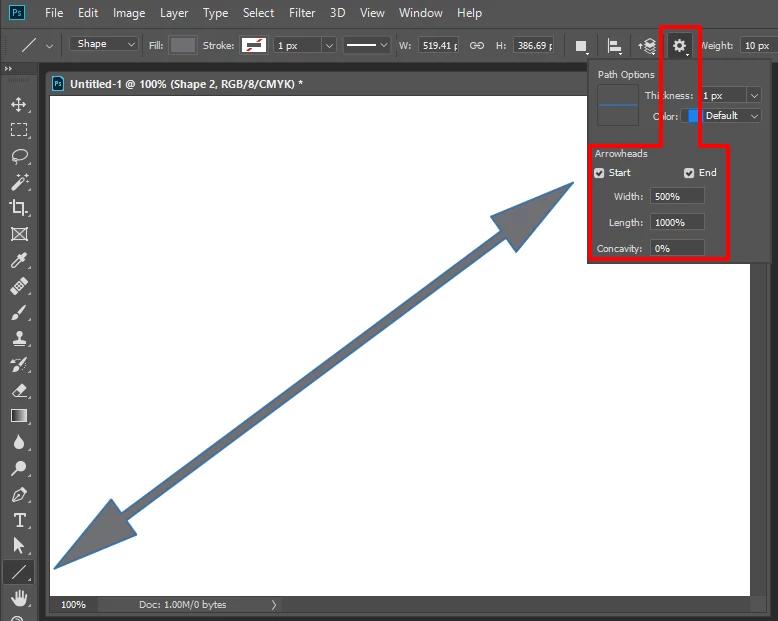Open the path operations icon
This screenshot has height=621, width=778.
581,46
